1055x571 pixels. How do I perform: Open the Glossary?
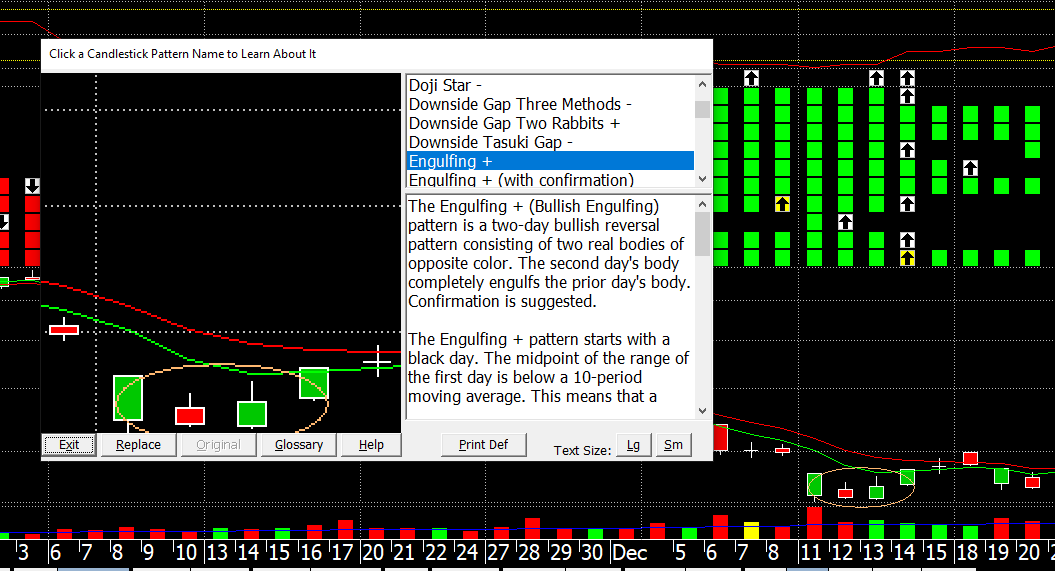tap(299, 445)
